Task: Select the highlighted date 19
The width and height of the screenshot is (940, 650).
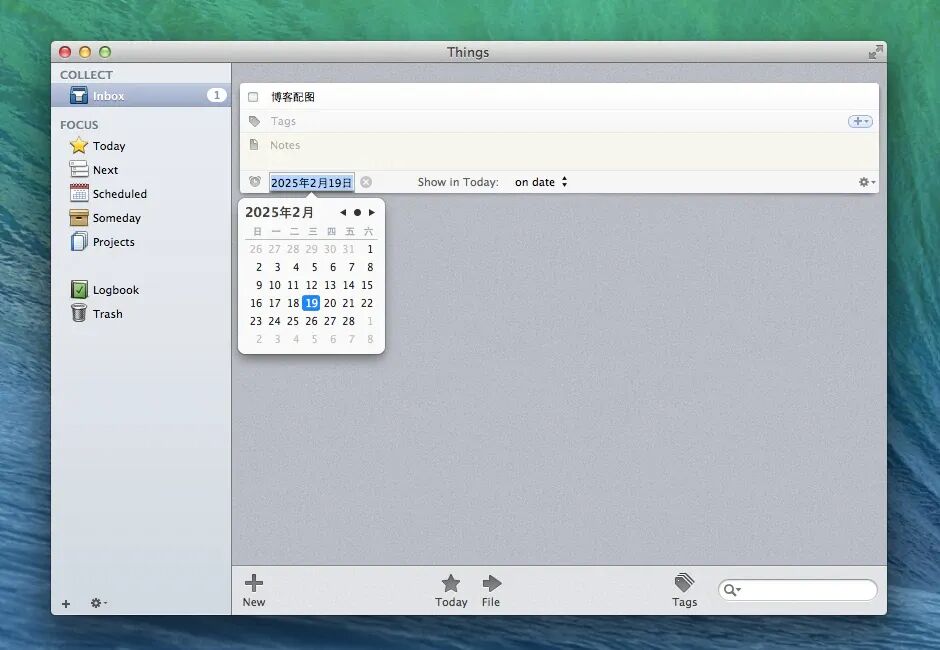Action: (x=311, y=303)
